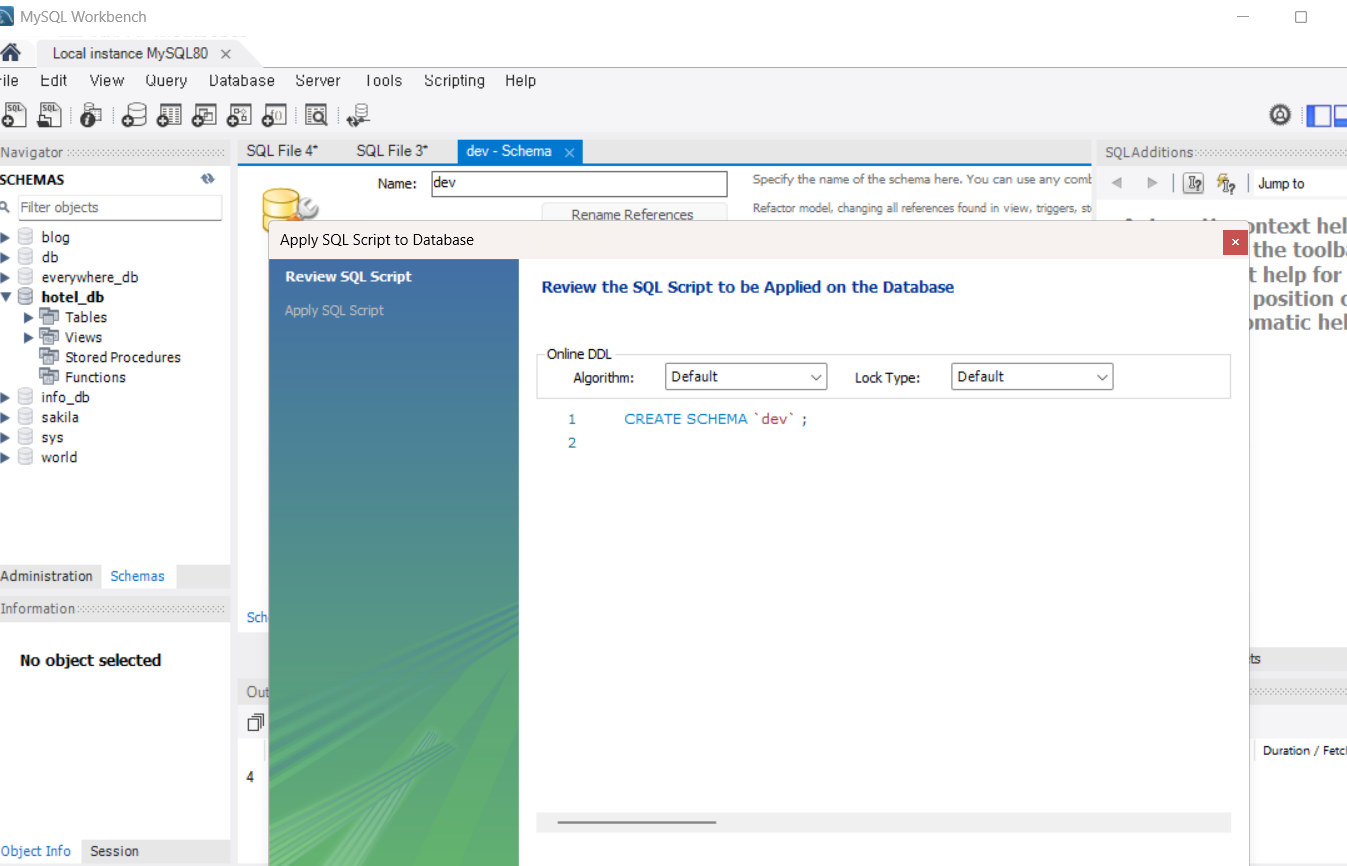Select Stored Procedures under hotel_db
This screenshot has width=1347, height=866.
[x=123, y=357]
